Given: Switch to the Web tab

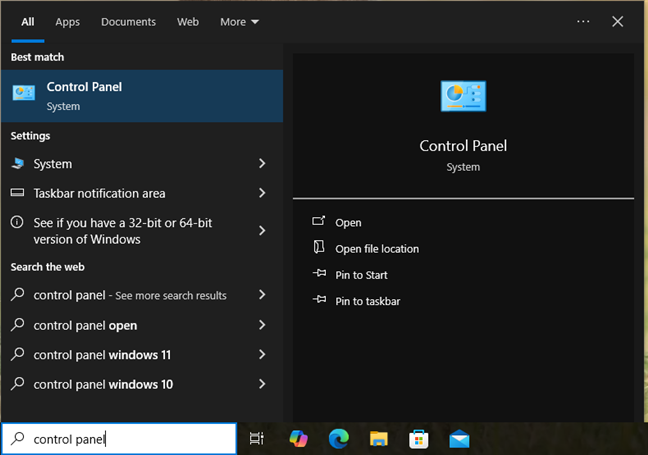Looking at the screenshot, I should coord(188,22).
